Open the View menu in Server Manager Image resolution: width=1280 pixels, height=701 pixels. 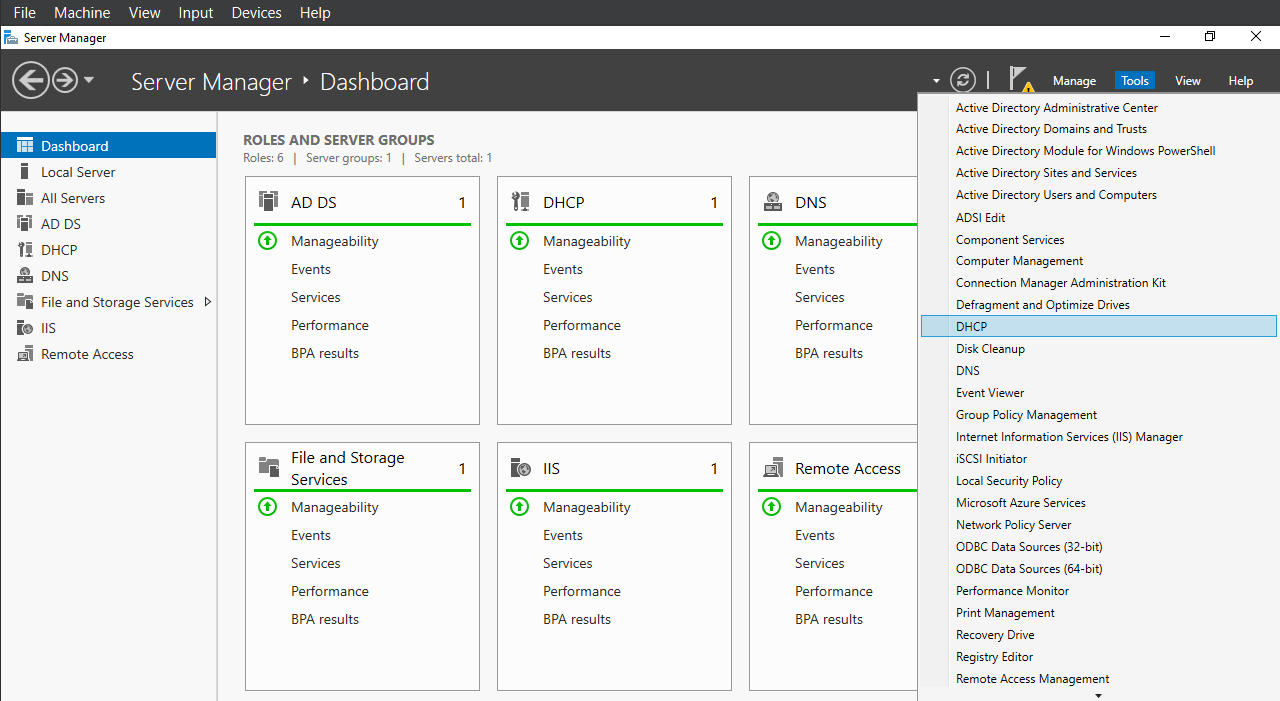(x=1188, y=81)
